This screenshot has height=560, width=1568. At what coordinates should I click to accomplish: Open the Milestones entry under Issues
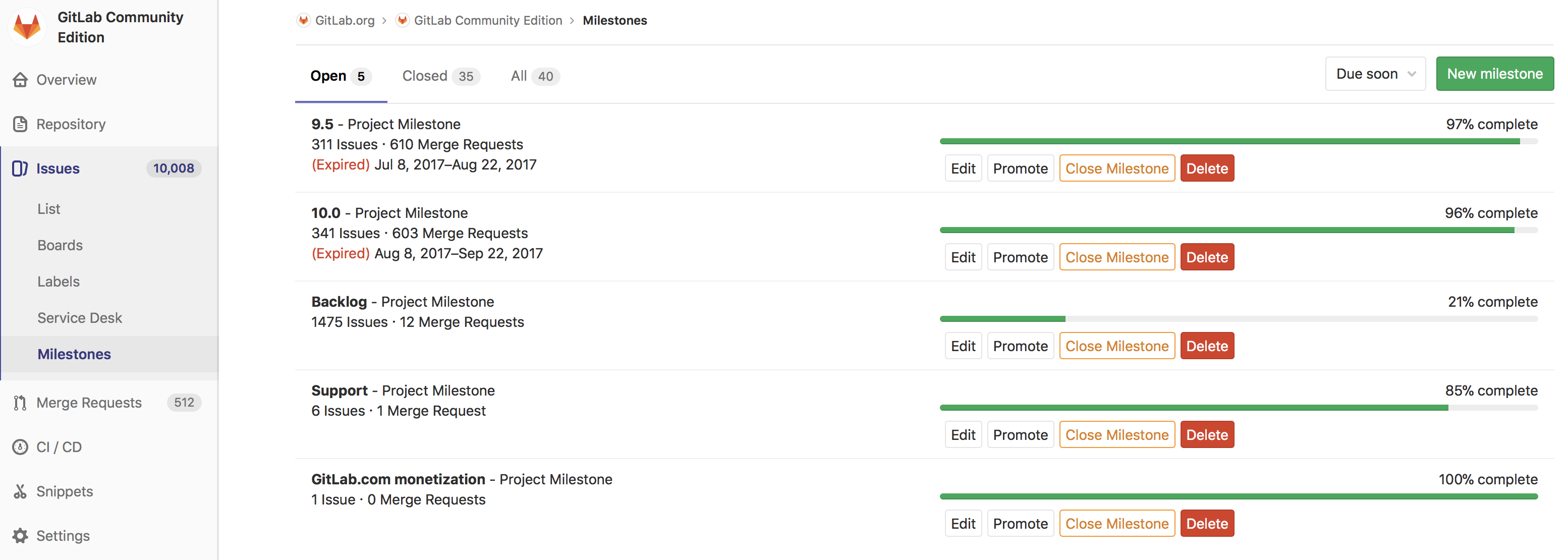coord(74,354)
